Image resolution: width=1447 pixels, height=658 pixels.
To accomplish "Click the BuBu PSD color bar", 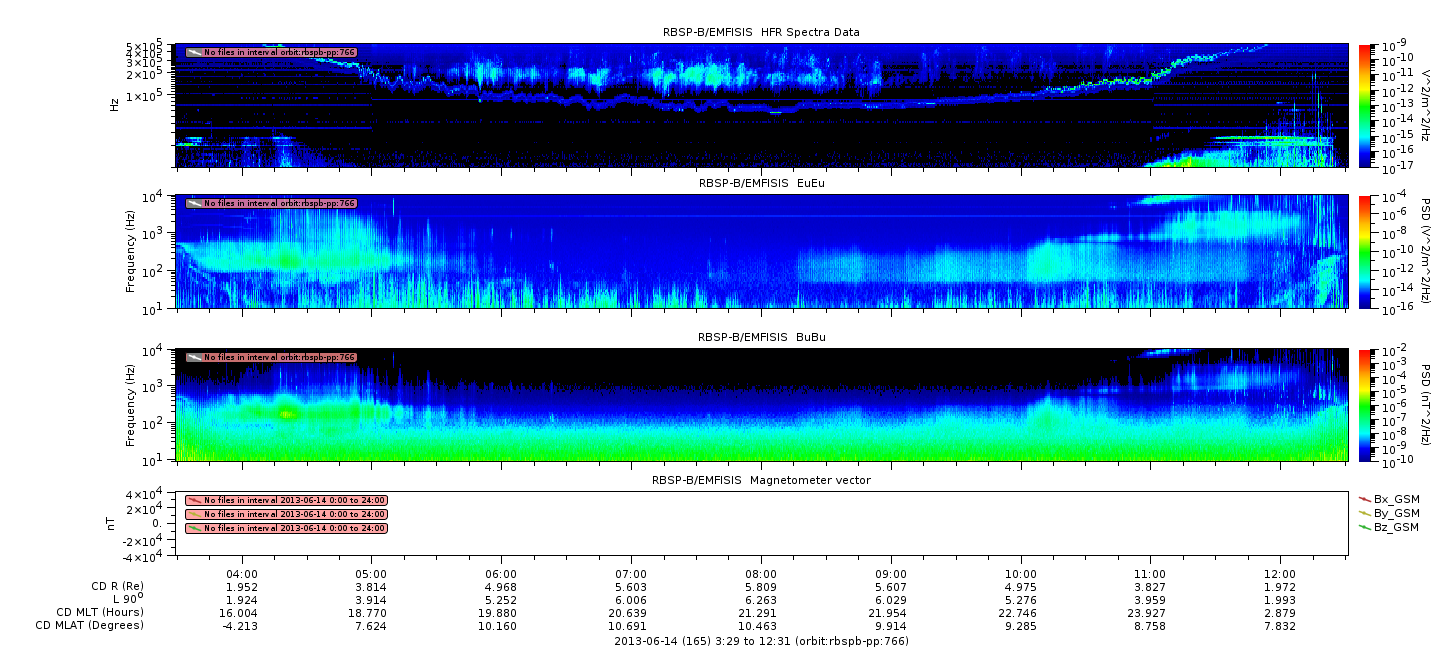I will coord(1365,405).
